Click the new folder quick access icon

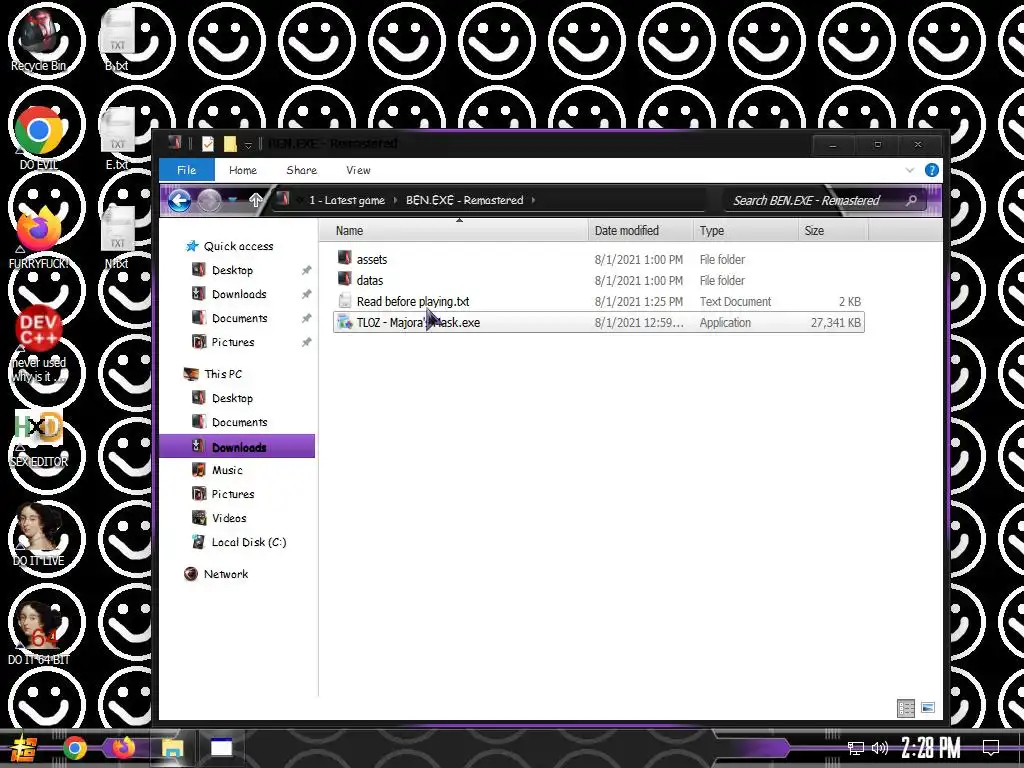pyautogui.click(x=230, y=144)
